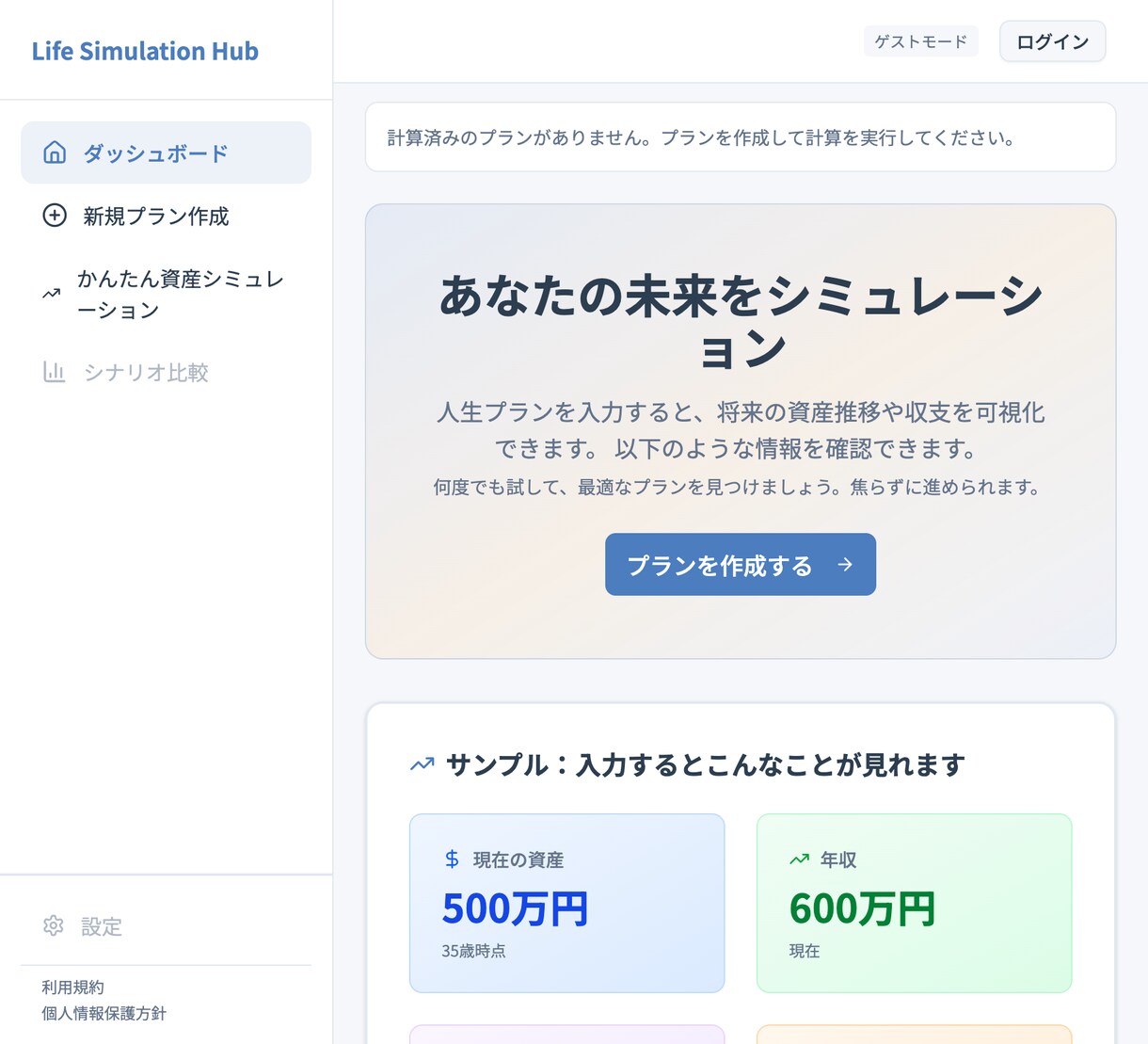
Task: Click the 現在 label under 600万円
Action: pyautogui.click(x=805, y=951)
